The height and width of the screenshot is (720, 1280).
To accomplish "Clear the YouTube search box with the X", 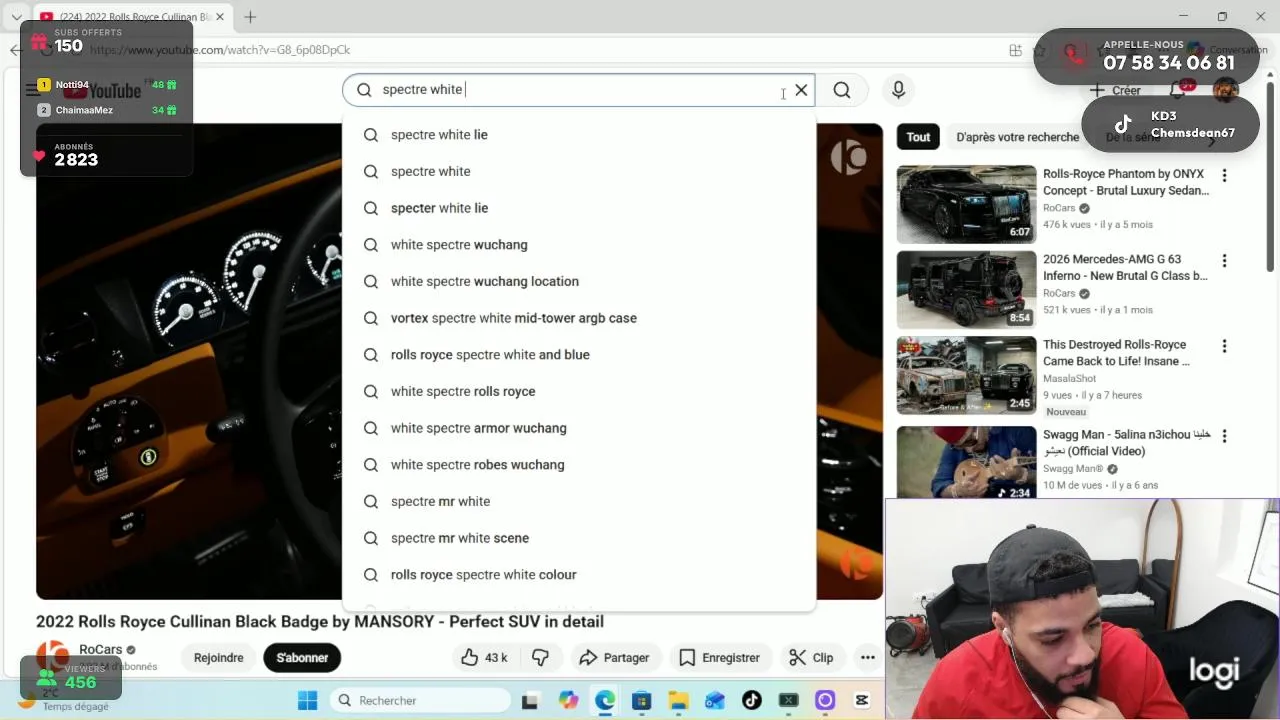I will point(801,90).
